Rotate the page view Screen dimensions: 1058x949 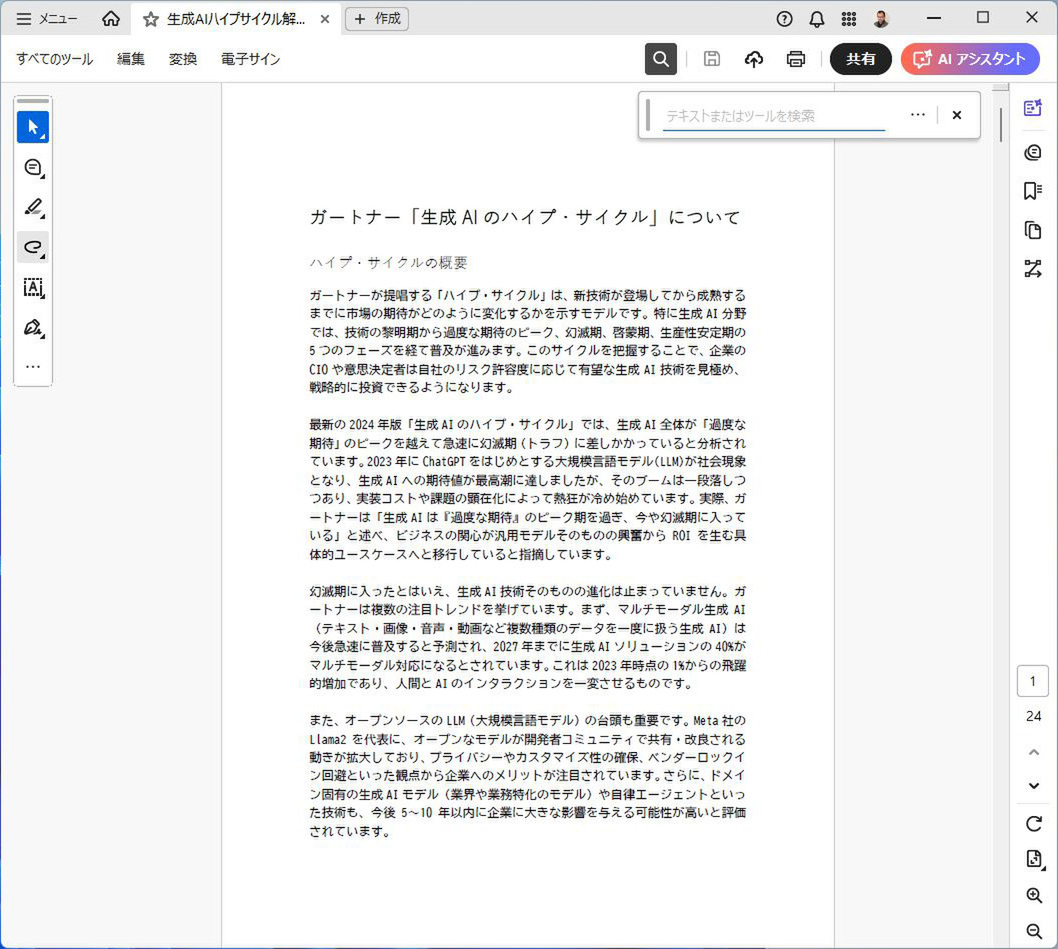tap(1034, 824)
